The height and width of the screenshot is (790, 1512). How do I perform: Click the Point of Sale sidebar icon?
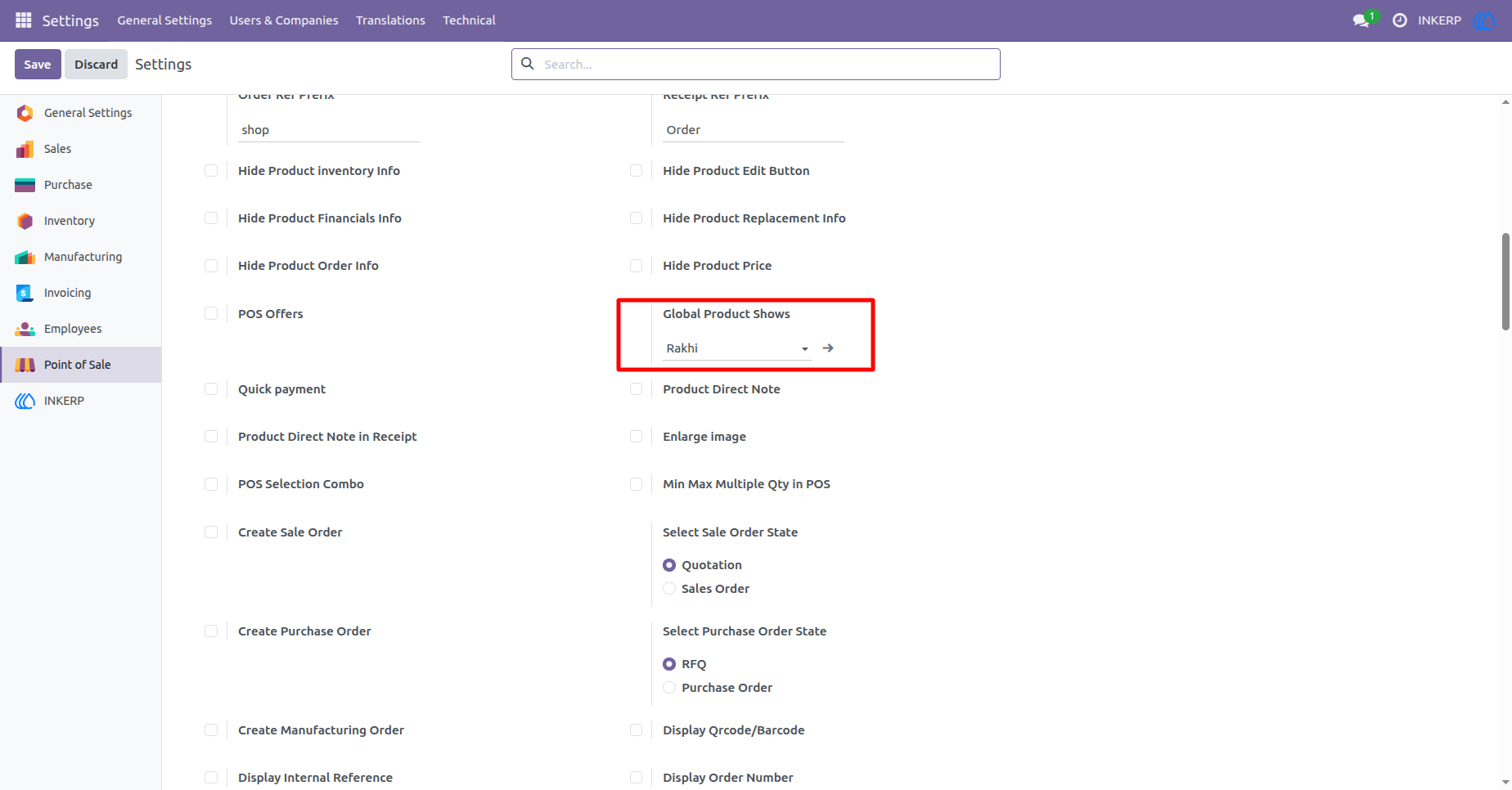coord(25,365)
